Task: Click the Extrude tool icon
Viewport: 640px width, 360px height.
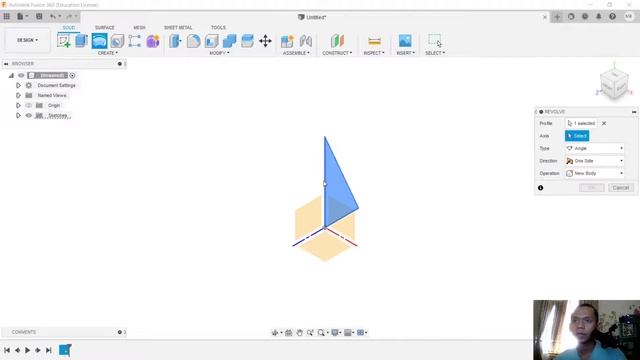Action: [82, 41]
